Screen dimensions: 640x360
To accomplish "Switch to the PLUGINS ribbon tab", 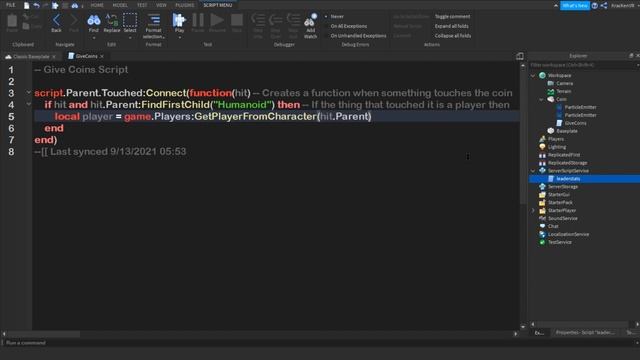I will click(184, 5).
